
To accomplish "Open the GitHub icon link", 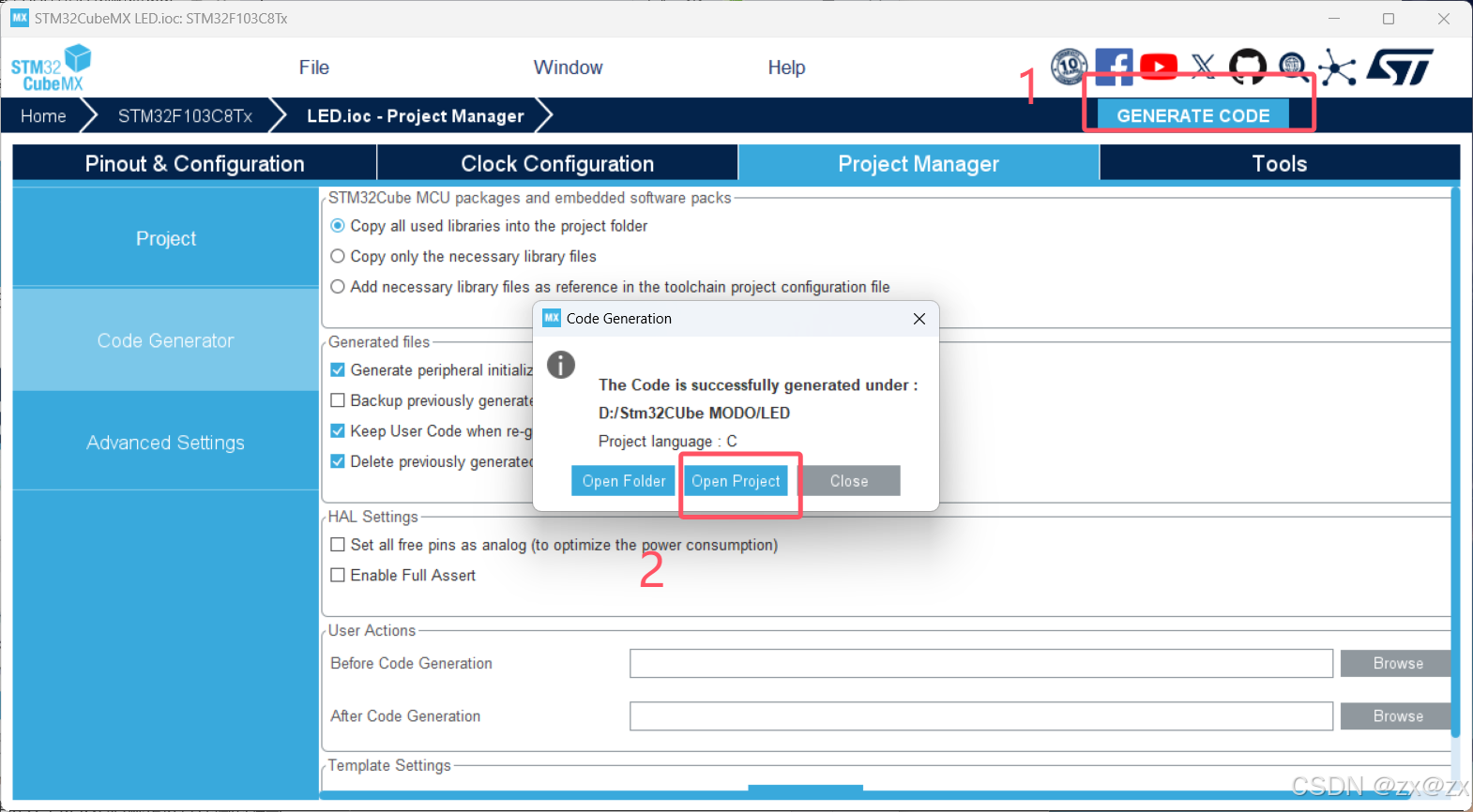I will click(x=1248, y=67).
